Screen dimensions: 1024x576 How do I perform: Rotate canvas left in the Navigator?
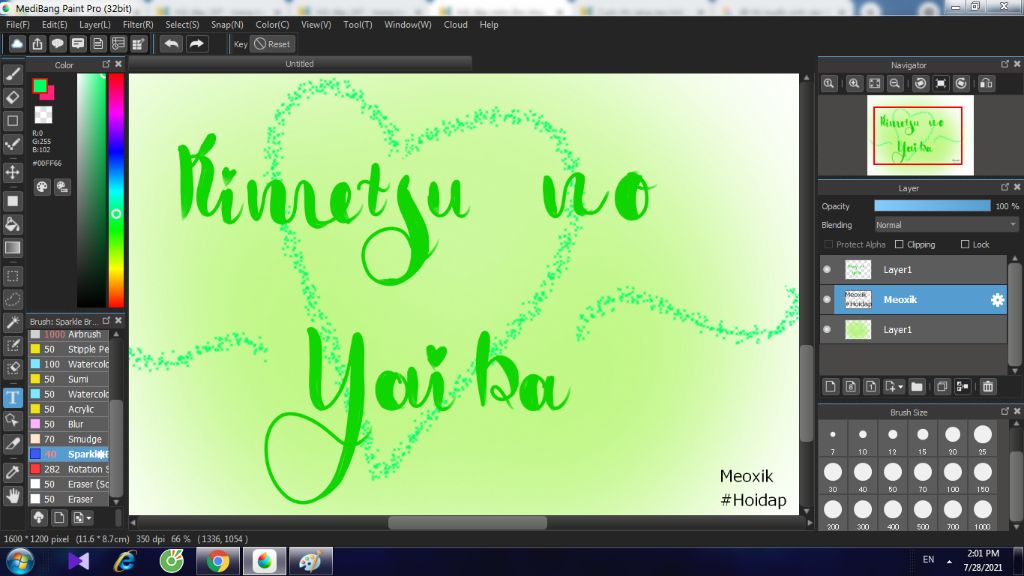pyautogui.click(x=920, y=84)
